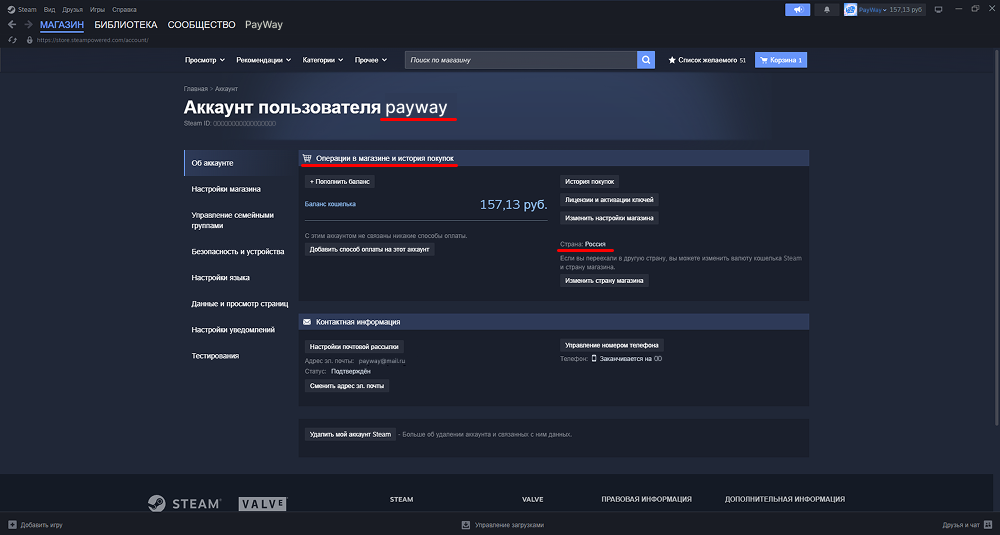
Task: Click Изменить настройки магазина button
Action: [609, 218]
